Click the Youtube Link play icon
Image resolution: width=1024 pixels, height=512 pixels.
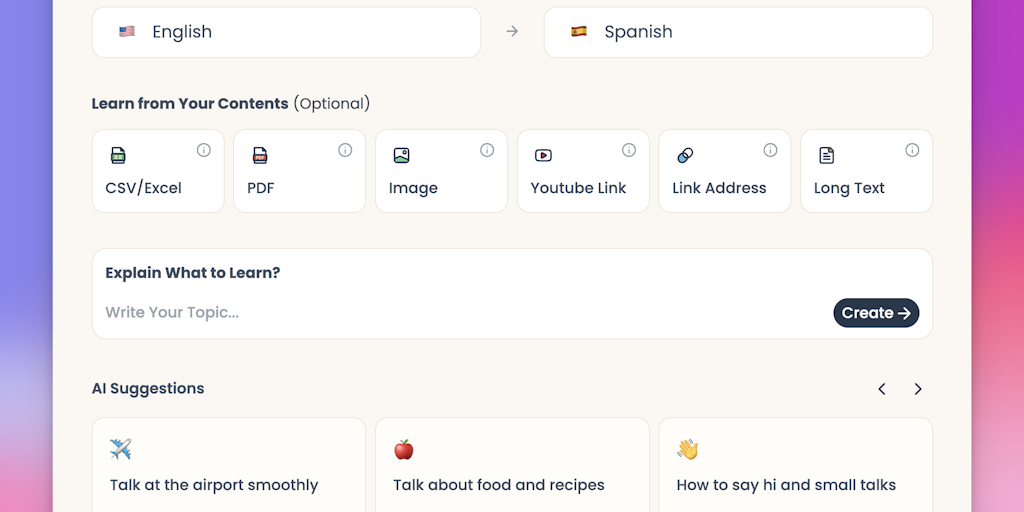[543, 156]
